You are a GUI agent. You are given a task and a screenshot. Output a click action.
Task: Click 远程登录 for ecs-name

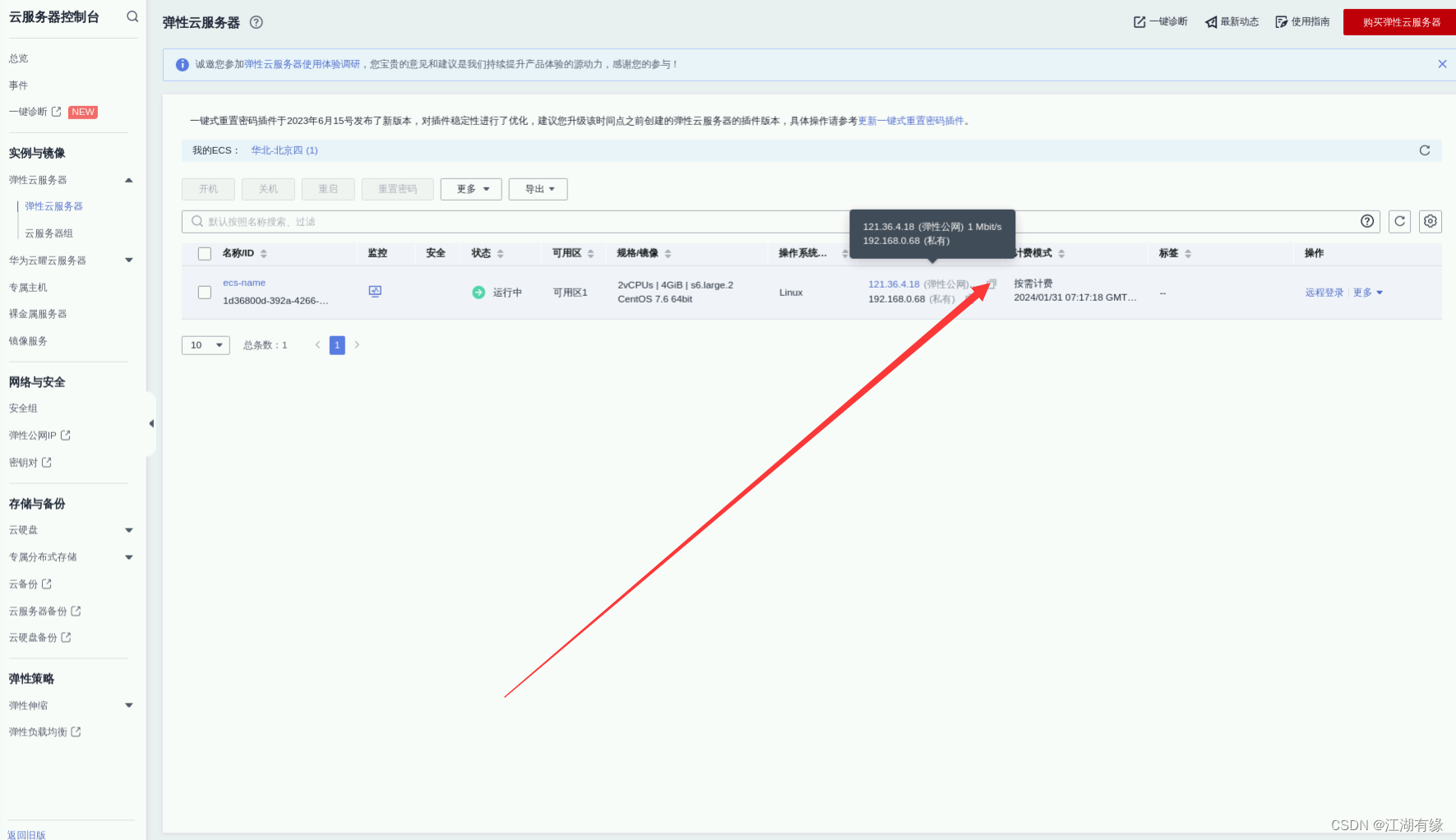(1324, 293)
